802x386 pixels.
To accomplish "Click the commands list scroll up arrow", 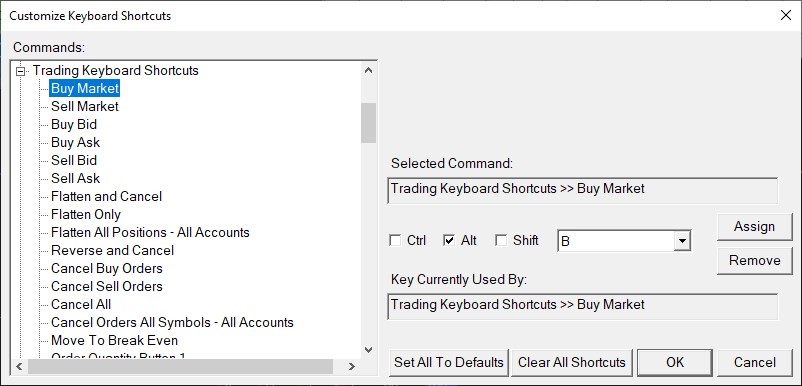I will click(368, 71).
